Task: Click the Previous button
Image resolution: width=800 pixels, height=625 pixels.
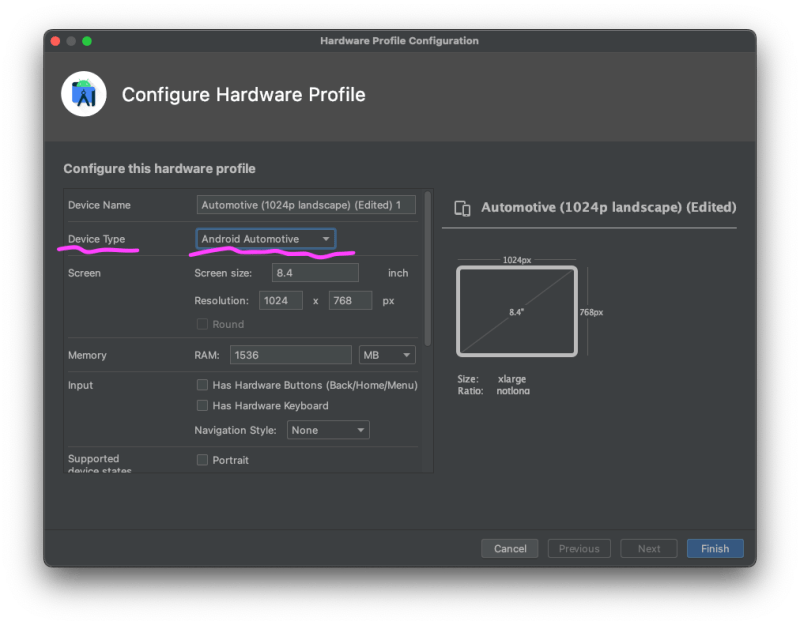Action: (x=579, y=548)
